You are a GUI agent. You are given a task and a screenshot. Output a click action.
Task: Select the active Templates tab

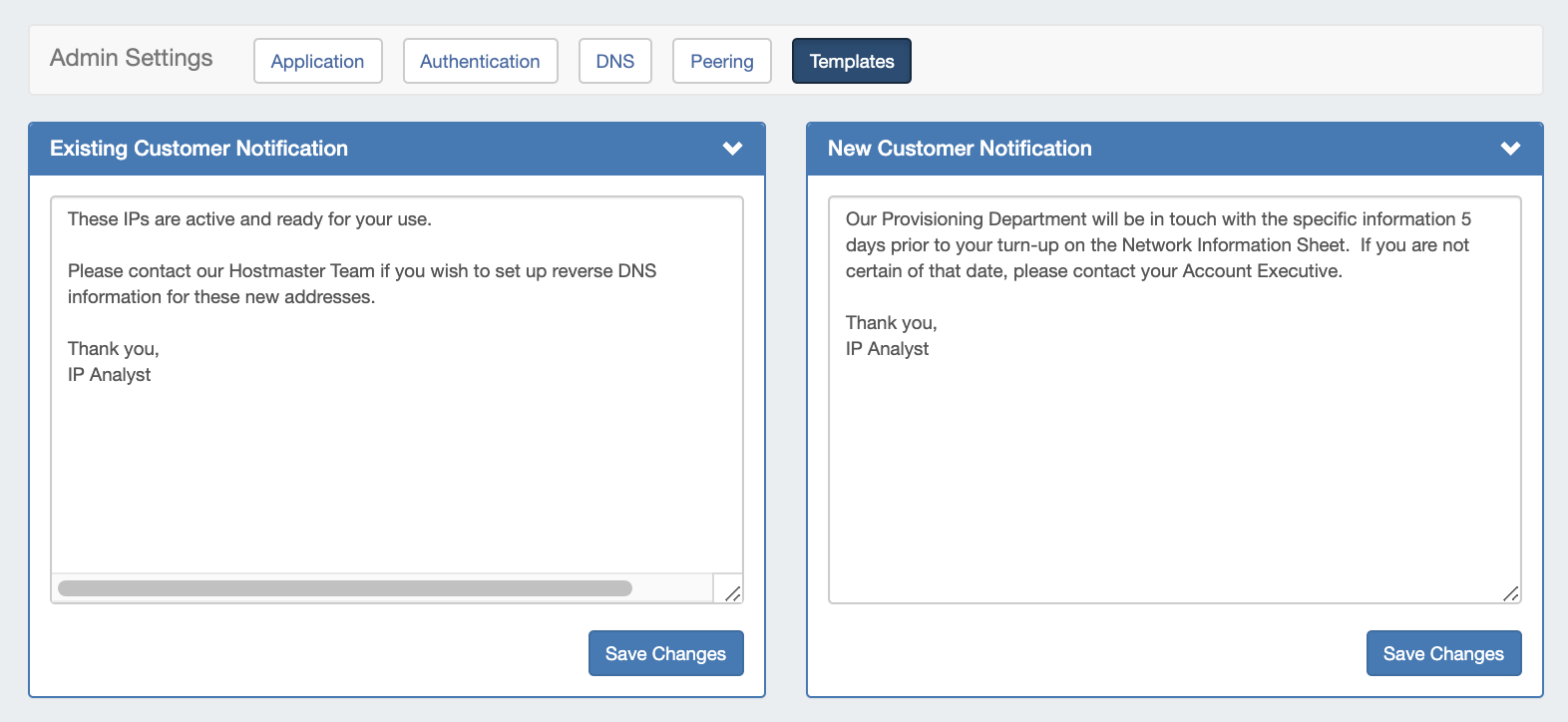851,61
